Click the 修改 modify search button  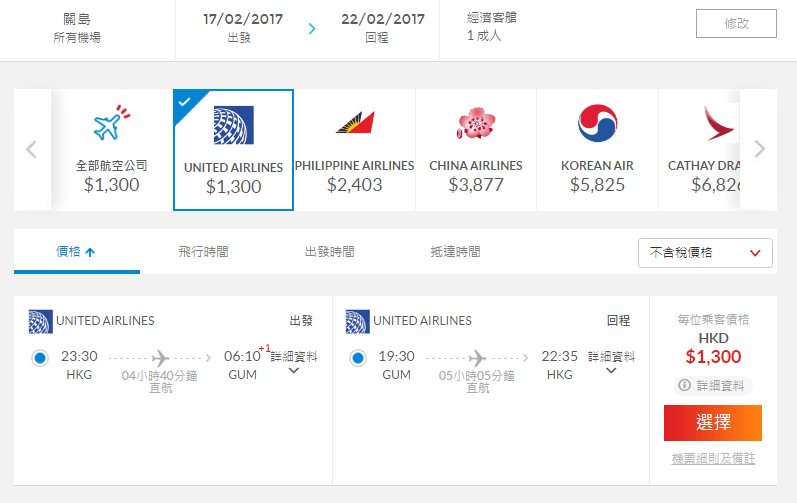pos(736,23)
